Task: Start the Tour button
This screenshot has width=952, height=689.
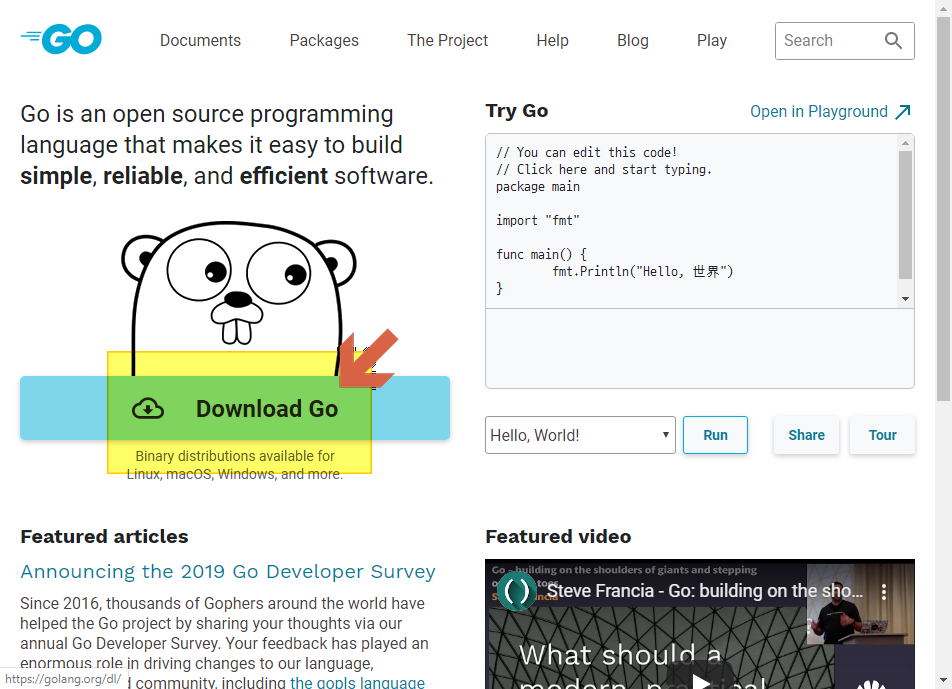Action: tap(882, 435)
